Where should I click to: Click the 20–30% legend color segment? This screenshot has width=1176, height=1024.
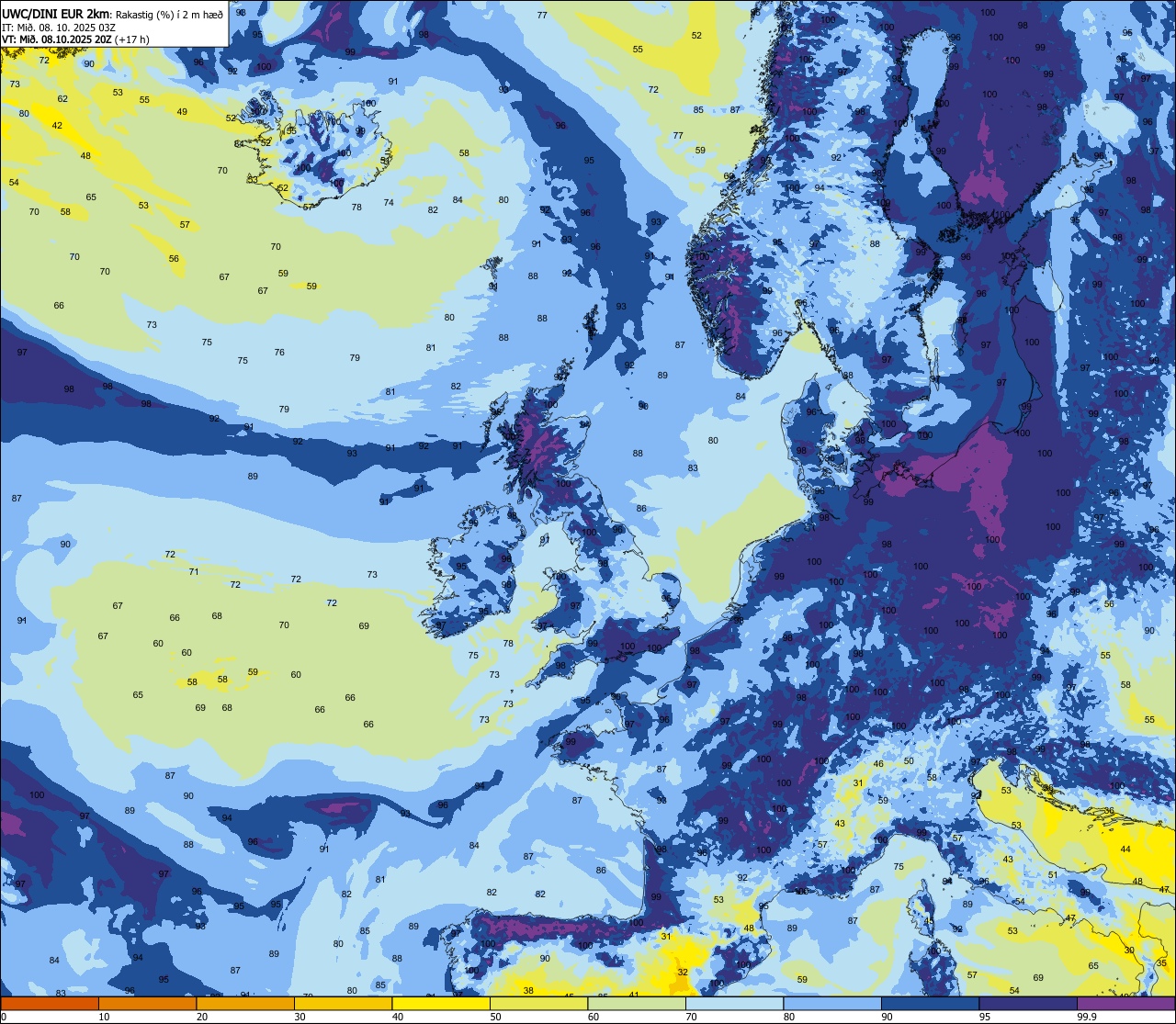(245, 1003)
